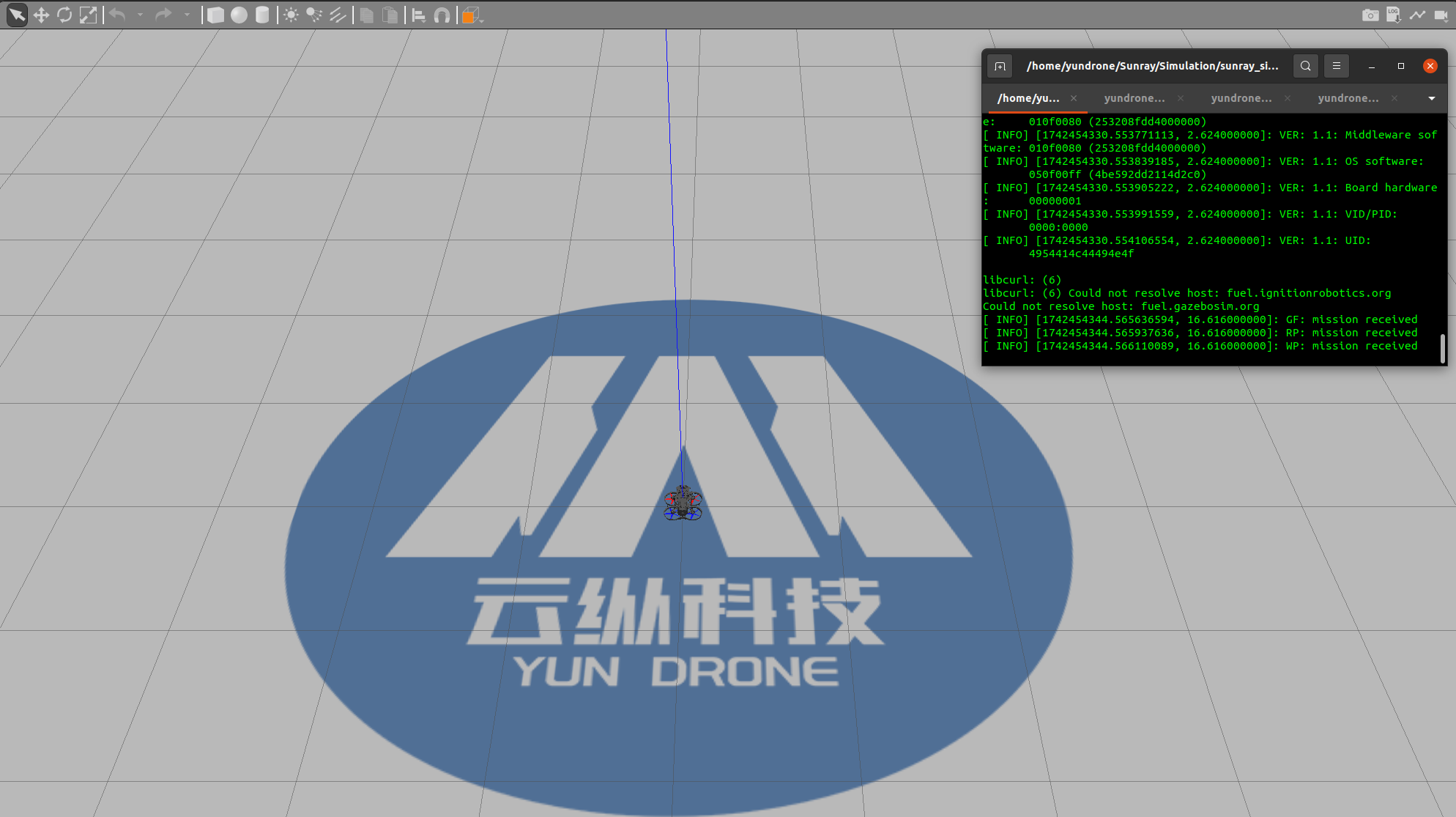Take a screenshot with camera icon

tap(1370, 15)
